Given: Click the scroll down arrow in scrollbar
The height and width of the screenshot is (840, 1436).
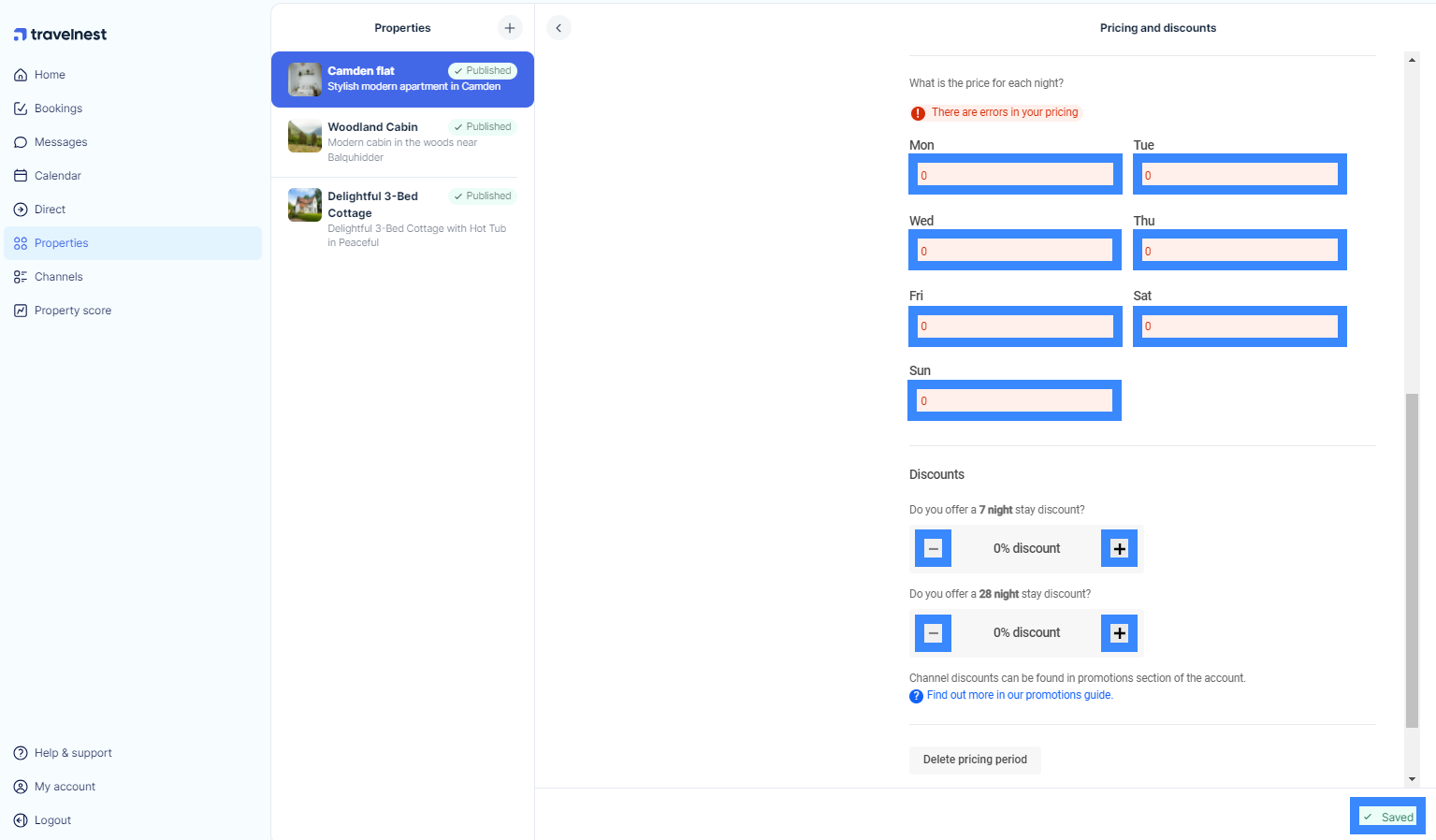Looking at the screenshot, I should click(x=1412, y=779).
